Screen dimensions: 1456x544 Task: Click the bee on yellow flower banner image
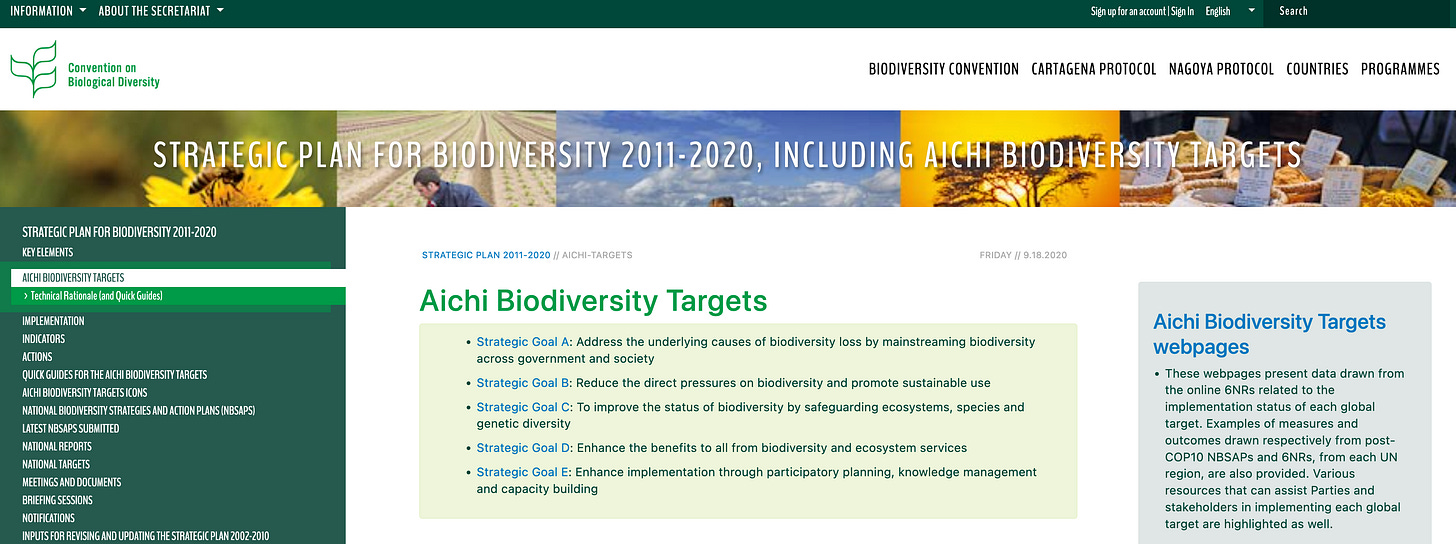168,159
